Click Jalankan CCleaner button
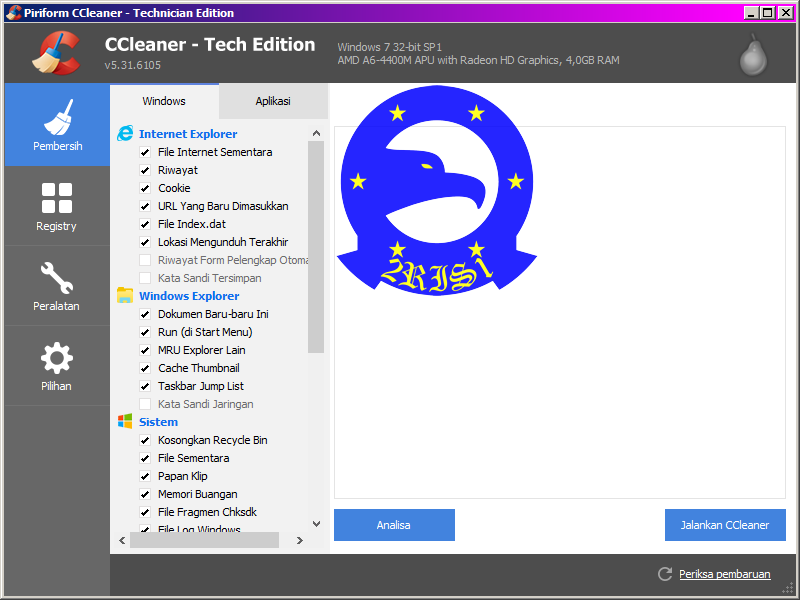The height and width of the screenshot is (600, 800). tap(725, 524)
